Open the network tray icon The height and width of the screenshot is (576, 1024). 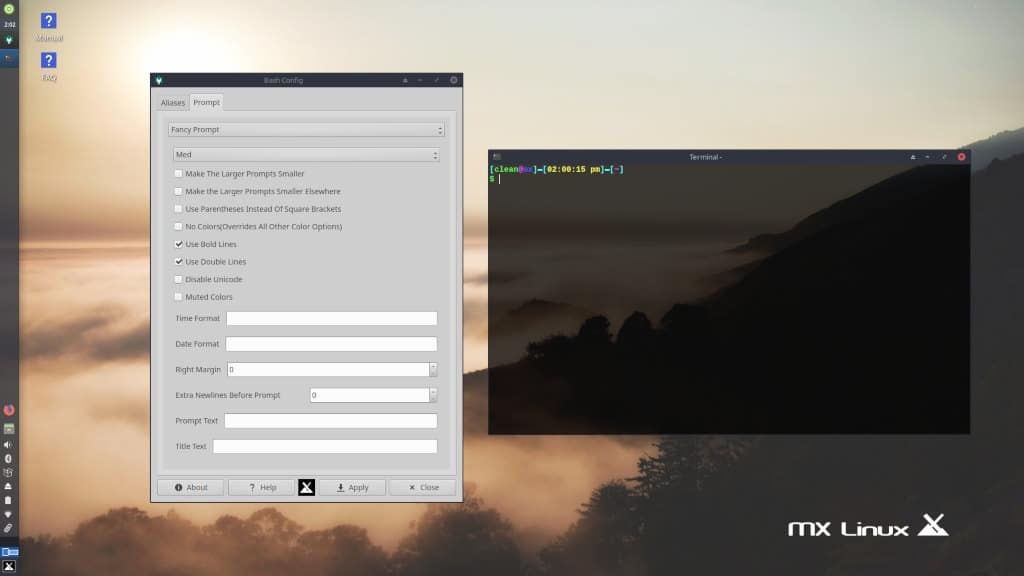8,515
